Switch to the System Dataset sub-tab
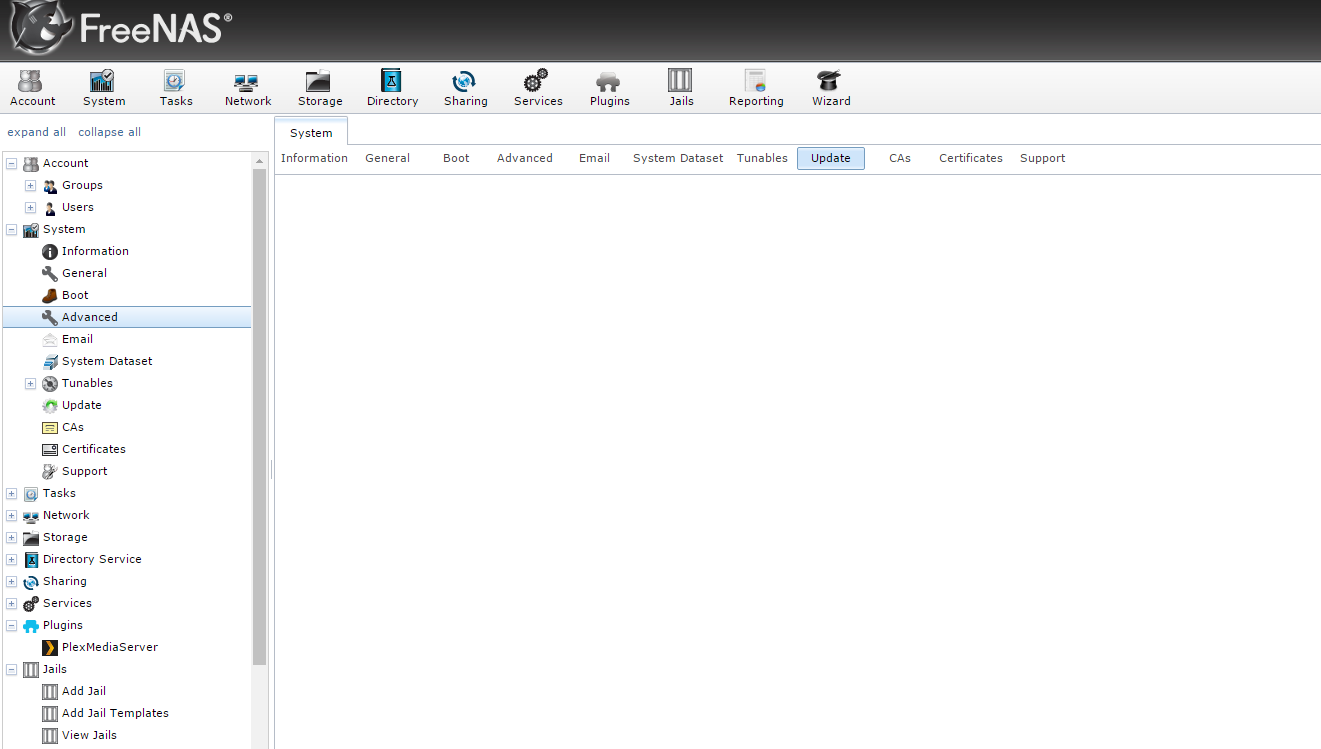 point(678,158)
